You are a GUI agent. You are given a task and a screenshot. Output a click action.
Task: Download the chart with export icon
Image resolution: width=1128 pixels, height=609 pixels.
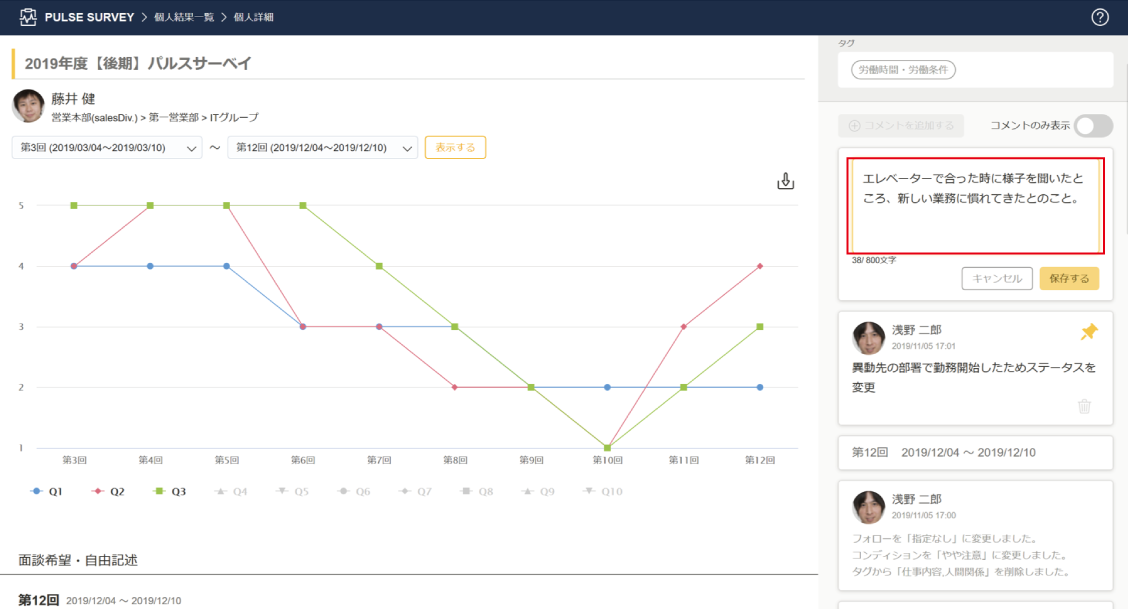(x=785, y=181)
